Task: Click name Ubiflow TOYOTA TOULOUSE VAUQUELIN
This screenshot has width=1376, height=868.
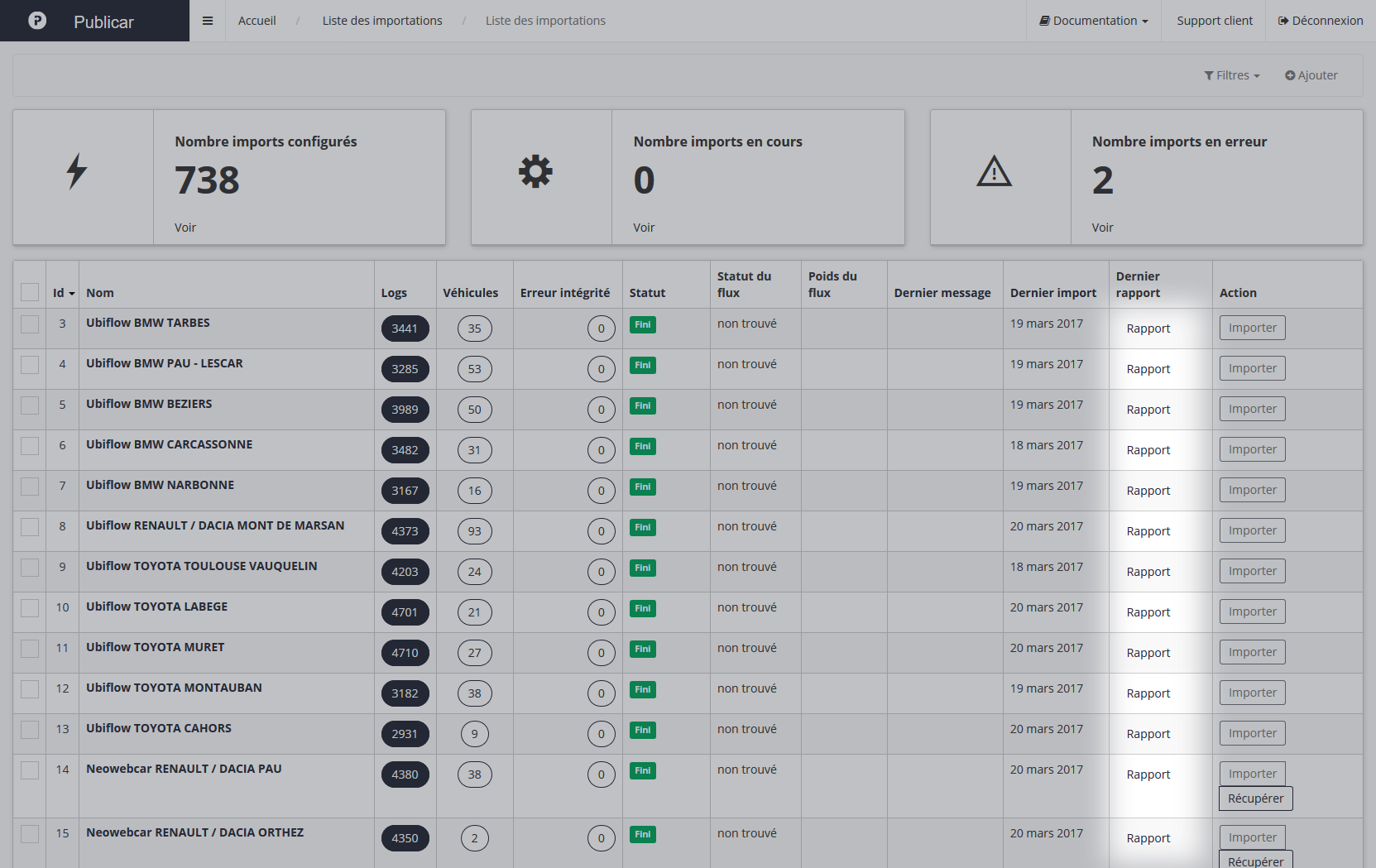Action: (202, 566)
